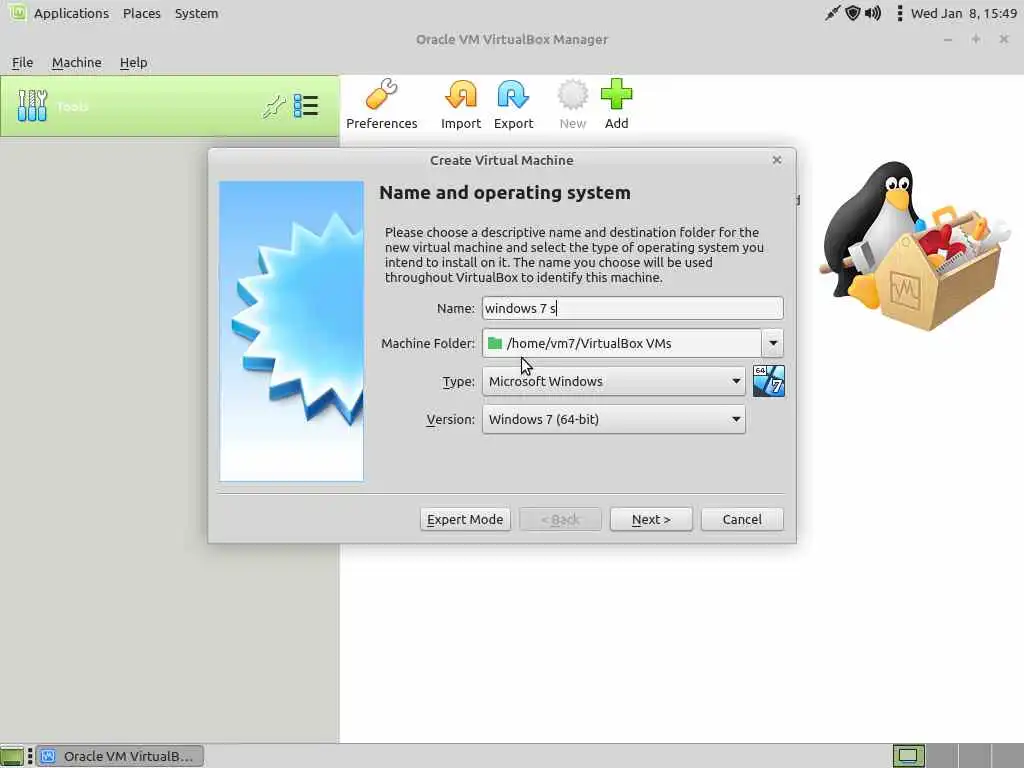Open the File menu
The image size is (1024, 768).
click(x=22, y=63)
